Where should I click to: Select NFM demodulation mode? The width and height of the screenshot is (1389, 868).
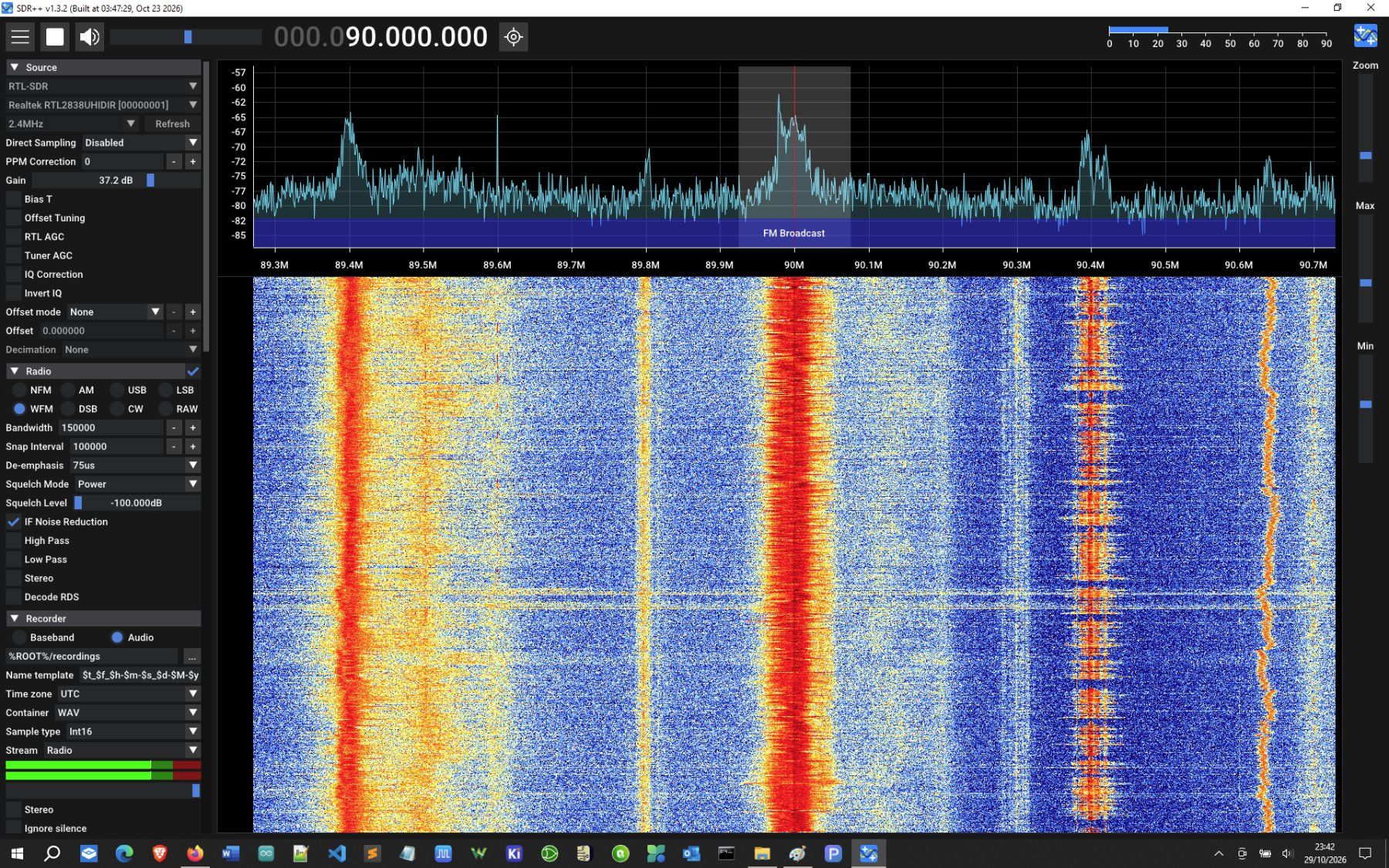19,390
